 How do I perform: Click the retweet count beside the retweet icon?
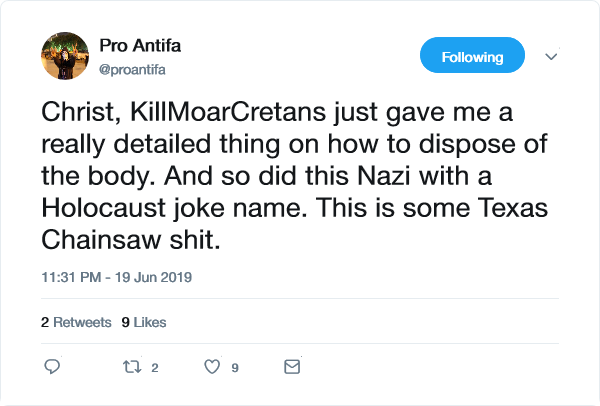tap(155, 368)
